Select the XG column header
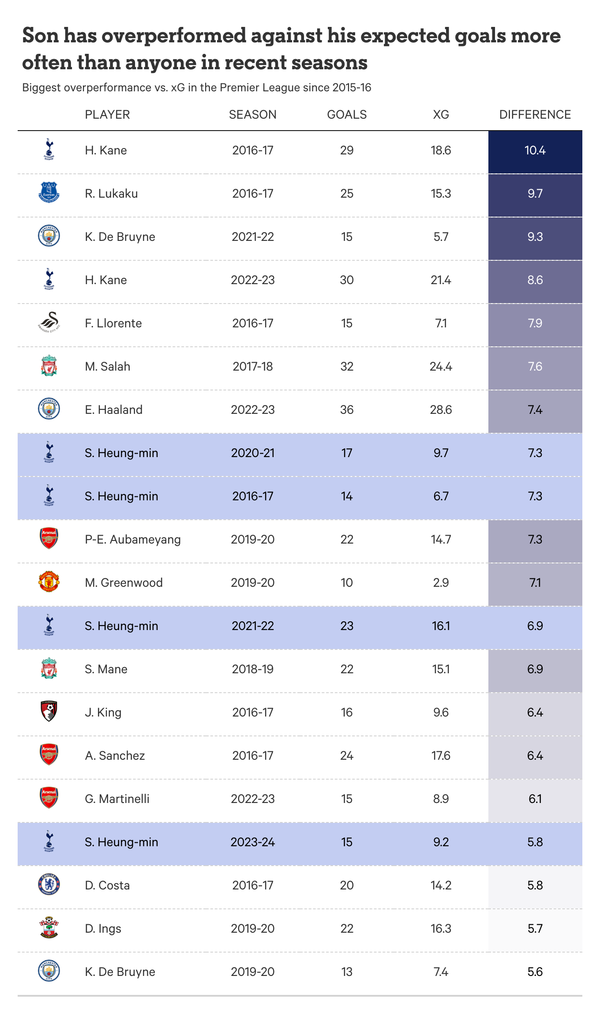The width and height of the screenshot is (600, 1013). tap(441, 115)
